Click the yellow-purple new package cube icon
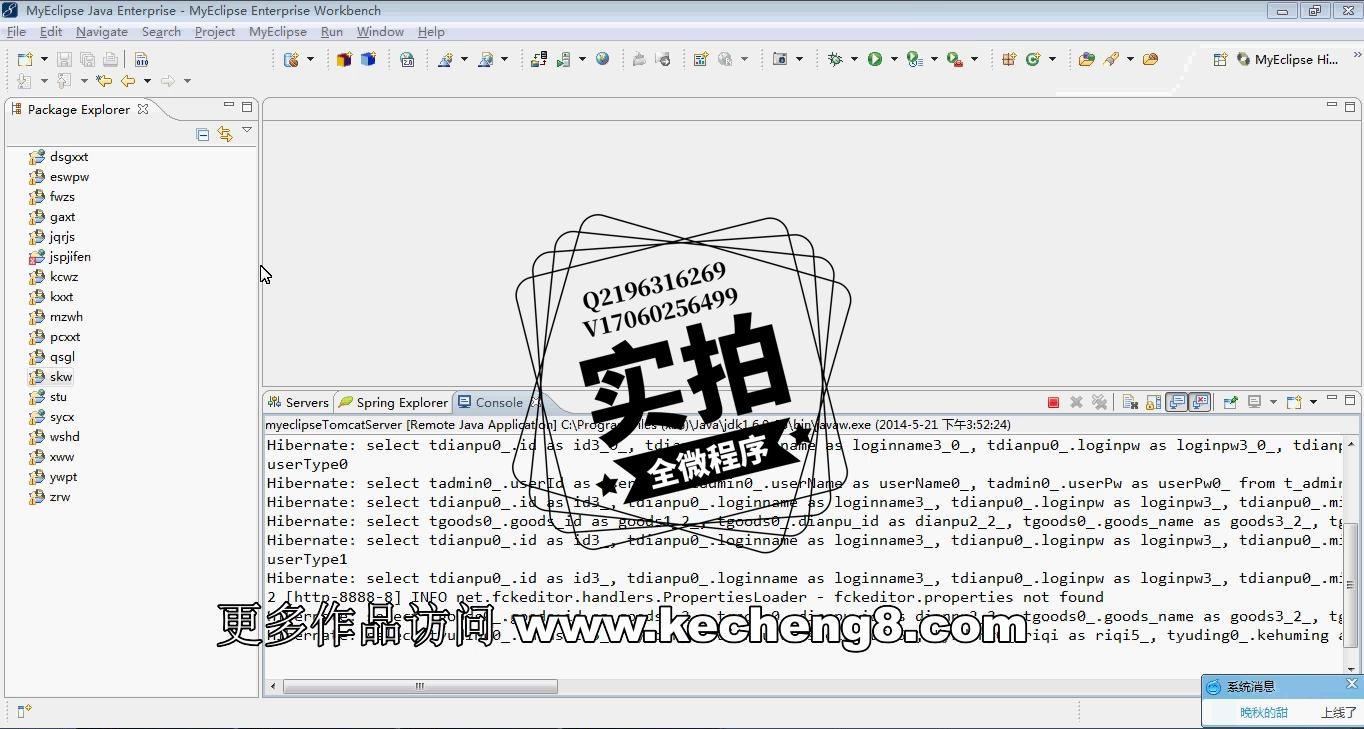1364x729 pixels. [x=344, y=59]
